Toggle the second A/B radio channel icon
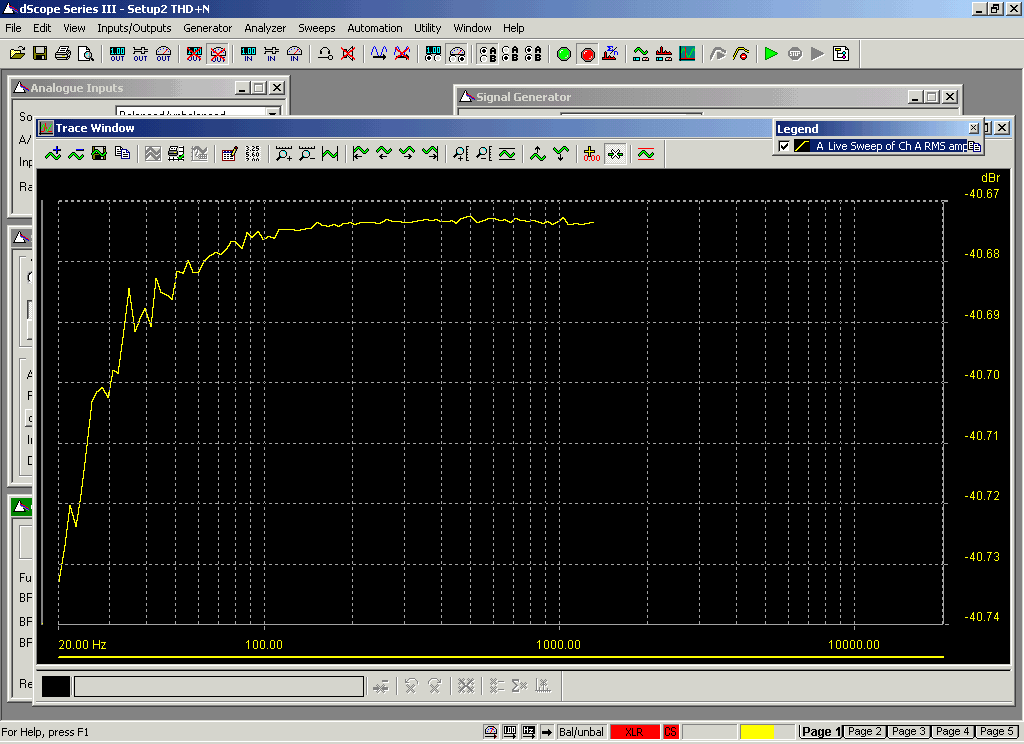 (510, 54)
